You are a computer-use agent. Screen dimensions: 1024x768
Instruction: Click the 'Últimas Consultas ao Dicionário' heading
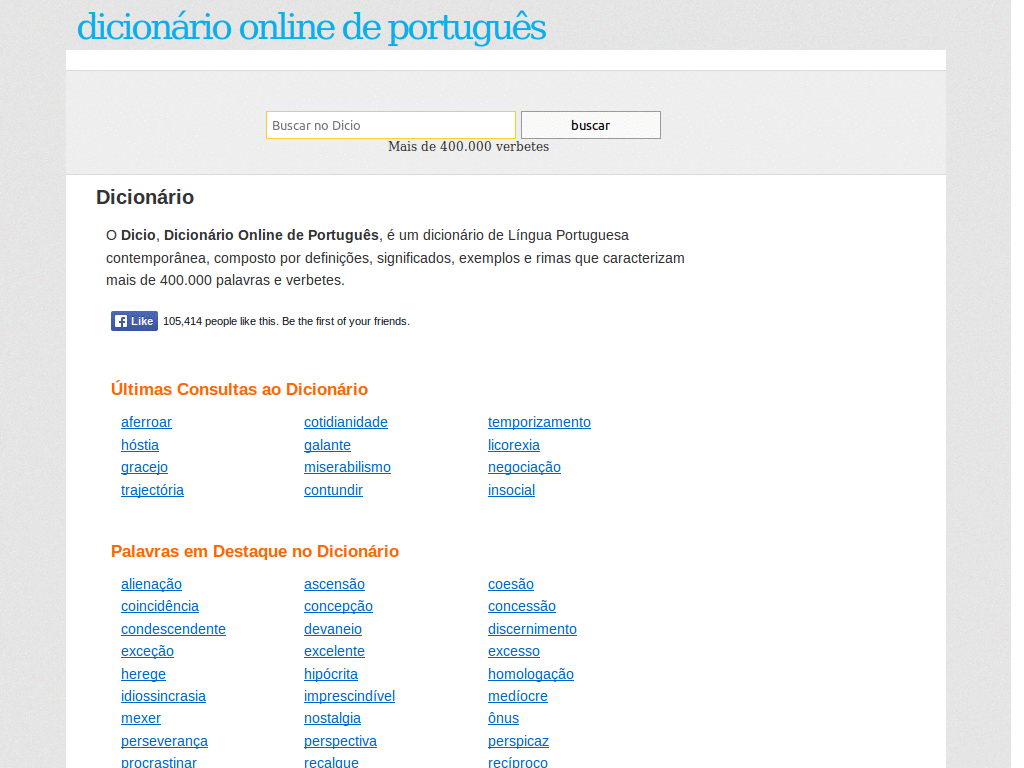coord(239,389)
